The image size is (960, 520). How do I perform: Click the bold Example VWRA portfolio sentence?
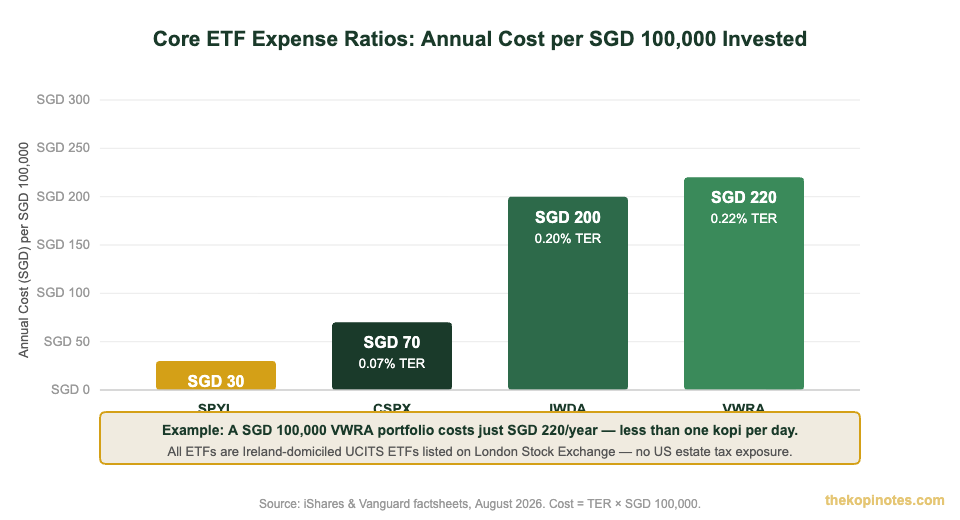tap(479, 430)
